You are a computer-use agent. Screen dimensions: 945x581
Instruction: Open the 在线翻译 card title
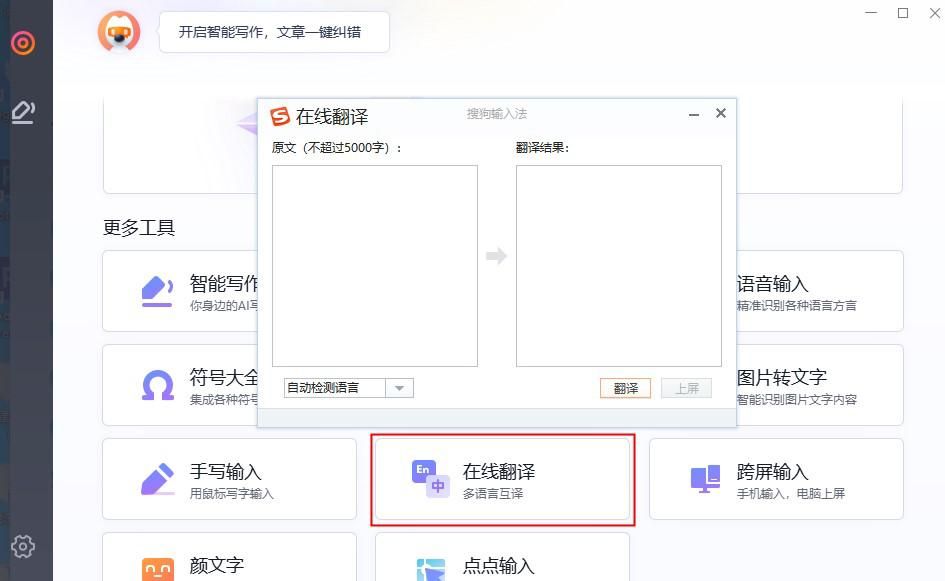pos(499,471)
